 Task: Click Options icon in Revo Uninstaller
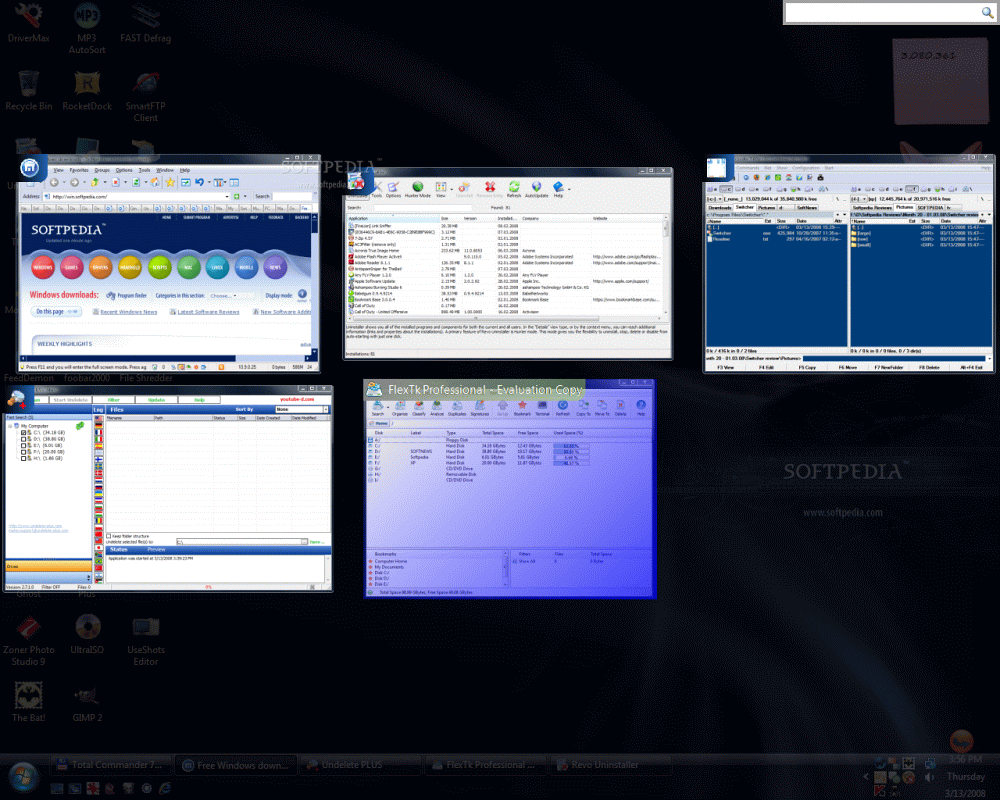(x=393, y=189)
